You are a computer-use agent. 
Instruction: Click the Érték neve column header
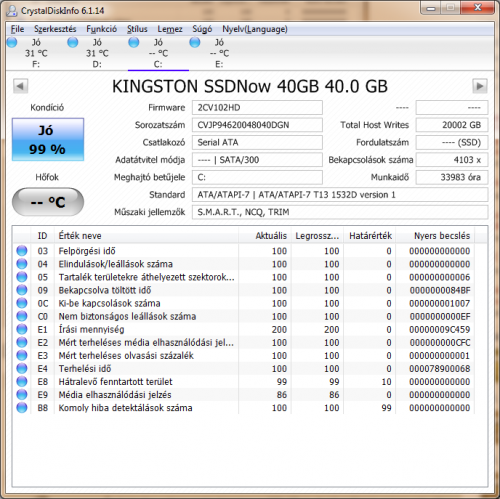point(146,236)
